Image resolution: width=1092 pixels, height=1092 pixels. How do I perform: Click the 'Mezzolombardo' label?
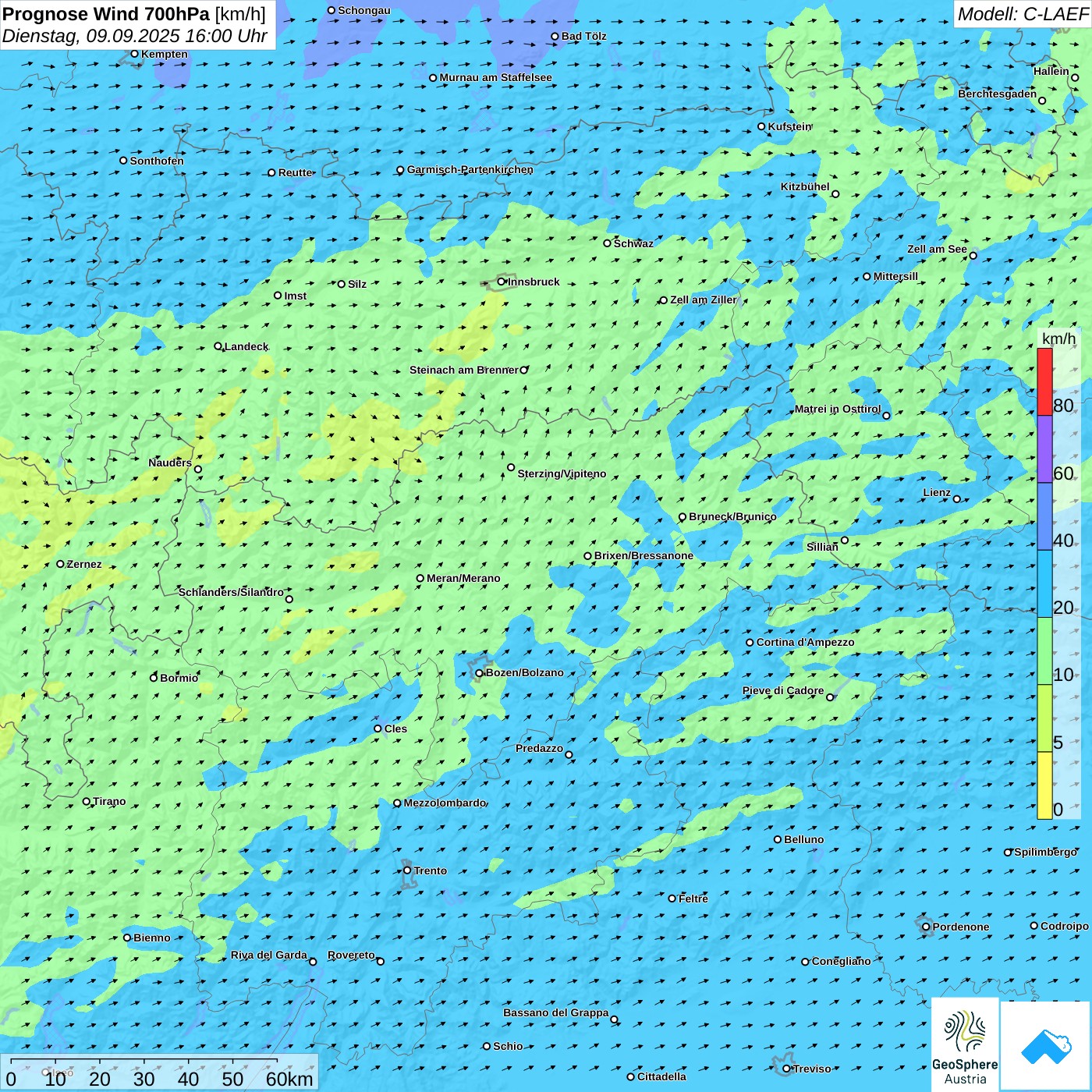(445, 803)
